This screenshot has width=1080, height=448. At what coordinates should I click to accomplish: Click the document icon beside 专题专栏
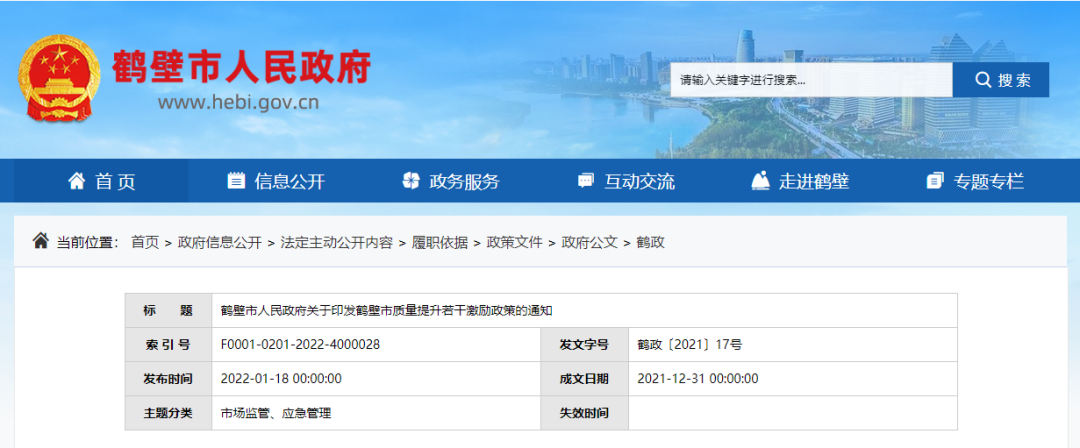935,181
